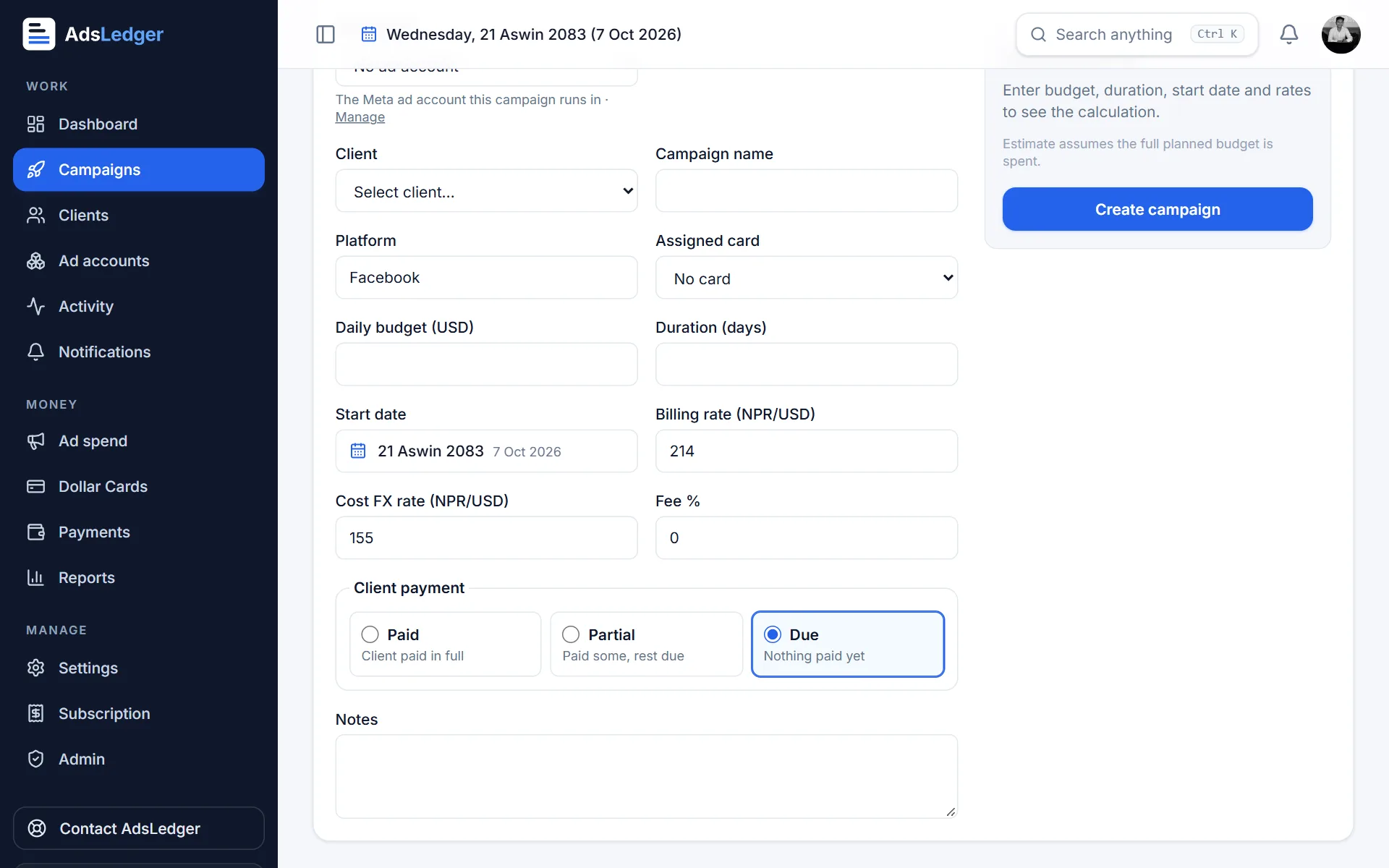Open Subscription menu item
The width and height of the screenshot is (1389, 868).
(x=139, y=713)
